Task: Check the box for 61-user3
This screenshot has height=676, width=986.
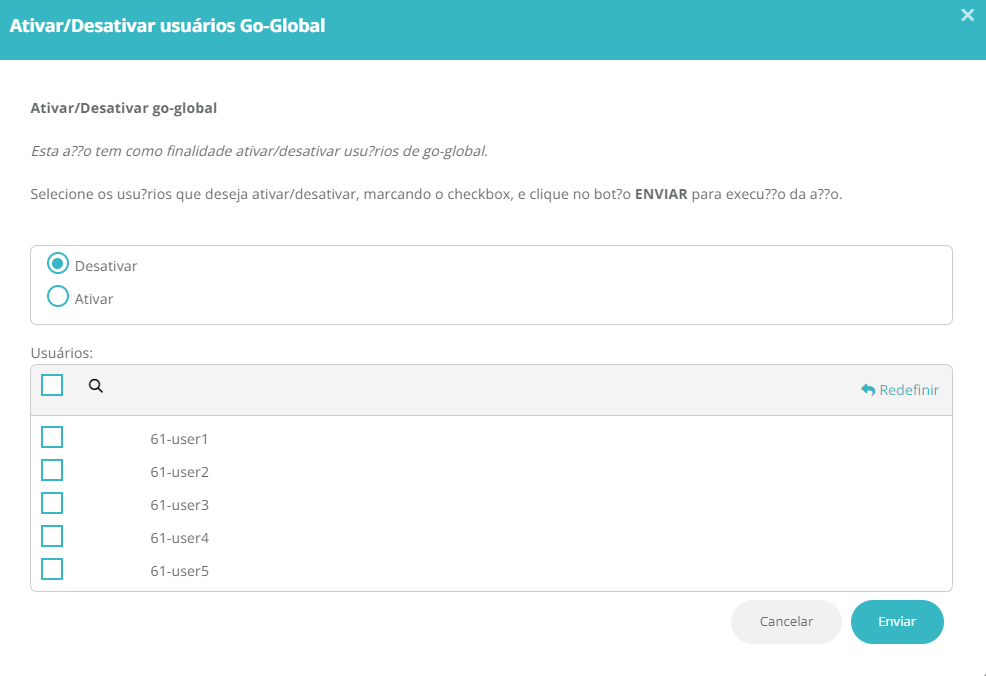Action: click(52, 503)
